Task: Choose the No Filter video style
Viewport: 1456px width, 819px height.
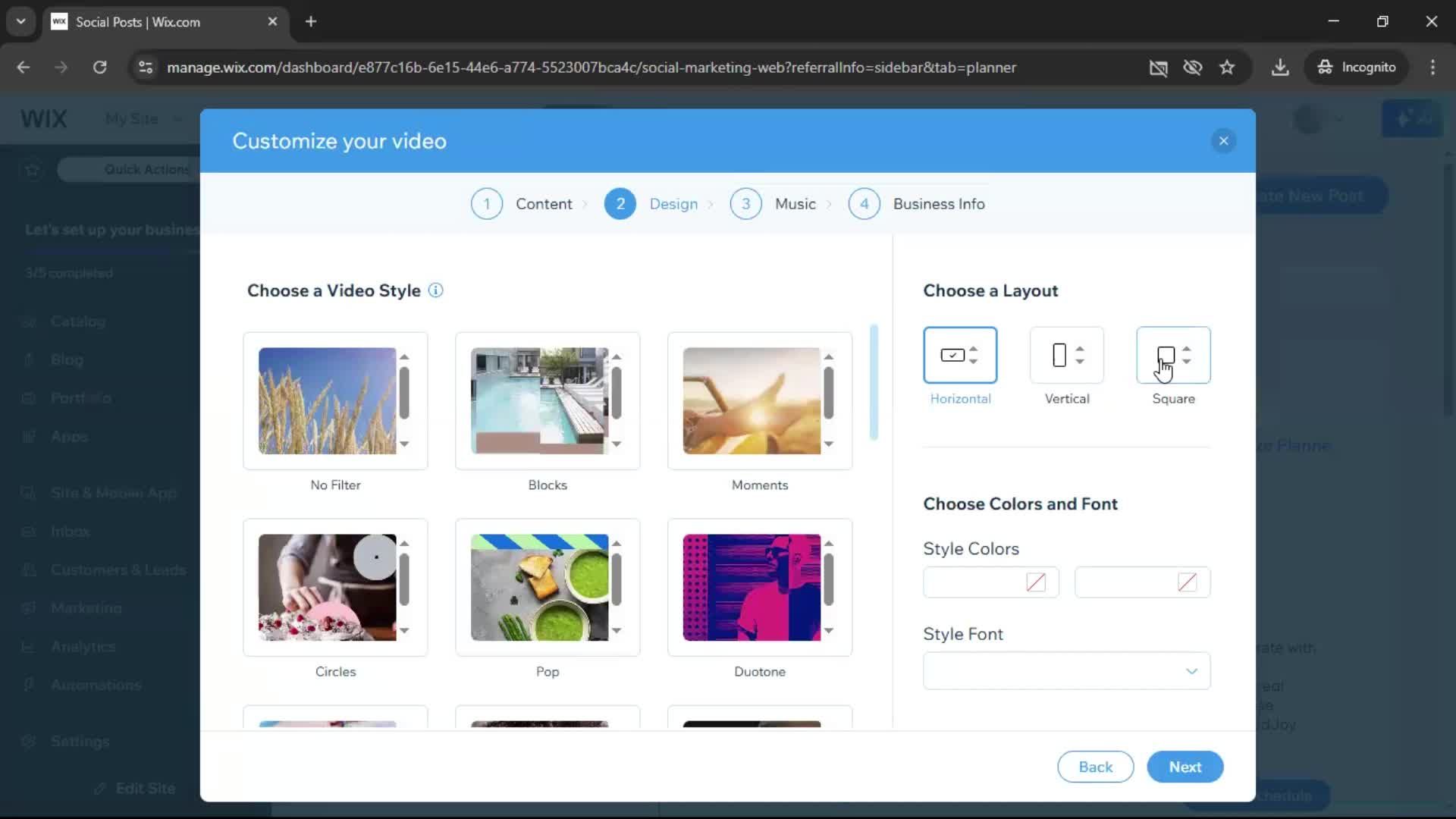Action: (335, 401)
